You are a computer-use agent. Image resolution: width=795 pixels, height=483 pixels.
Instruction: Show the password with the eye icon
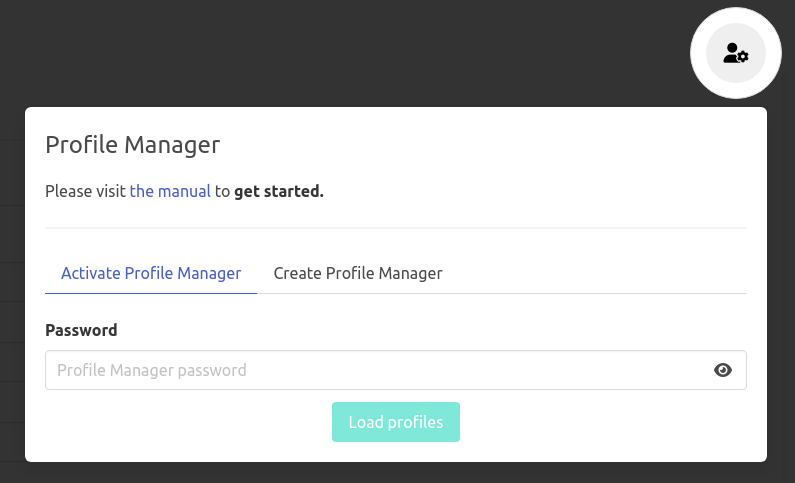(x=723, y=370)
